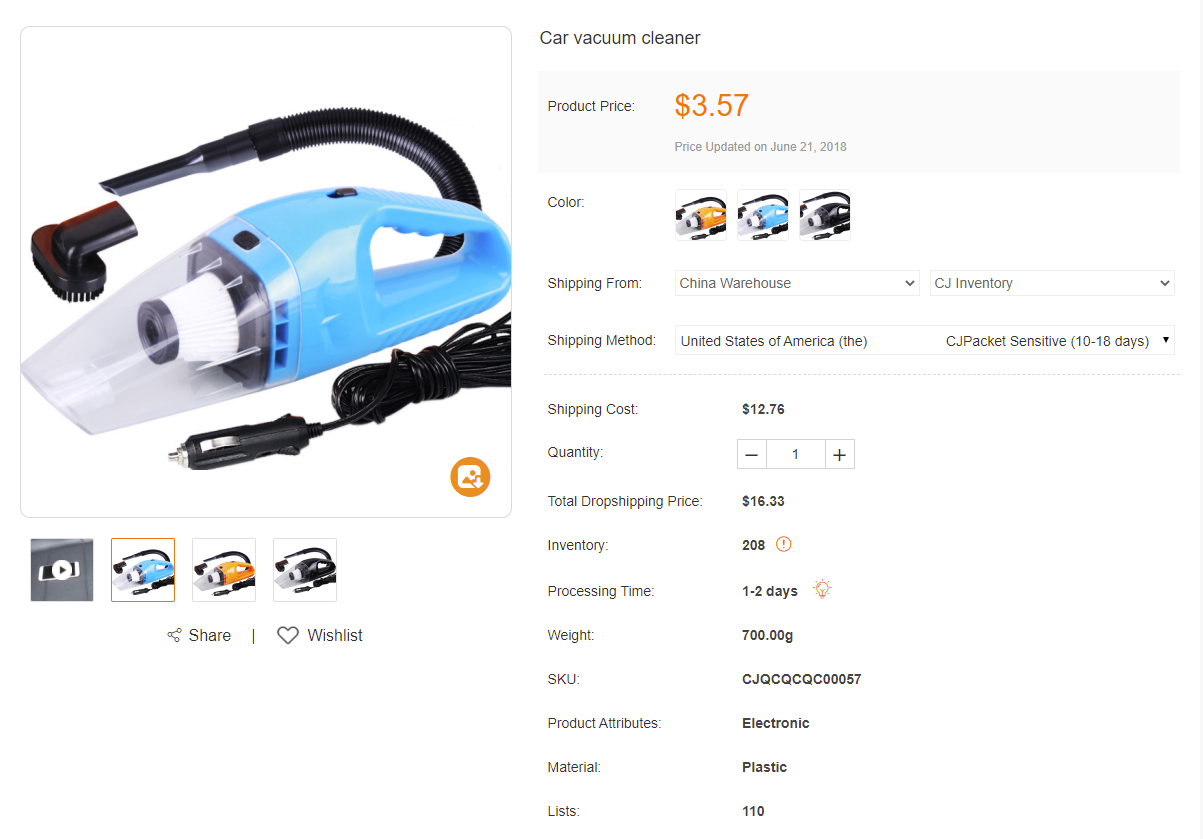
Task: Play the product video thumbnail
Action: [62, 570]
